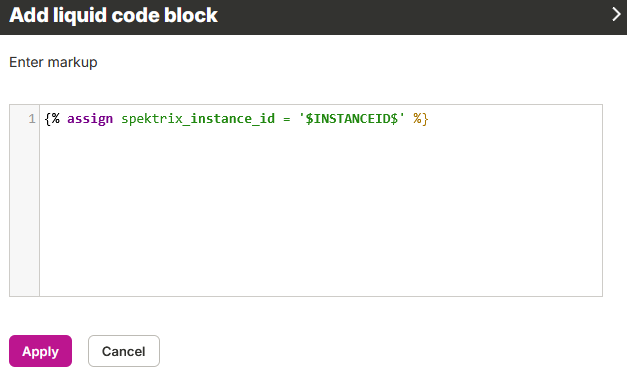
Task: Click the 'Add liquid code block' title
Action: [114, 15]
